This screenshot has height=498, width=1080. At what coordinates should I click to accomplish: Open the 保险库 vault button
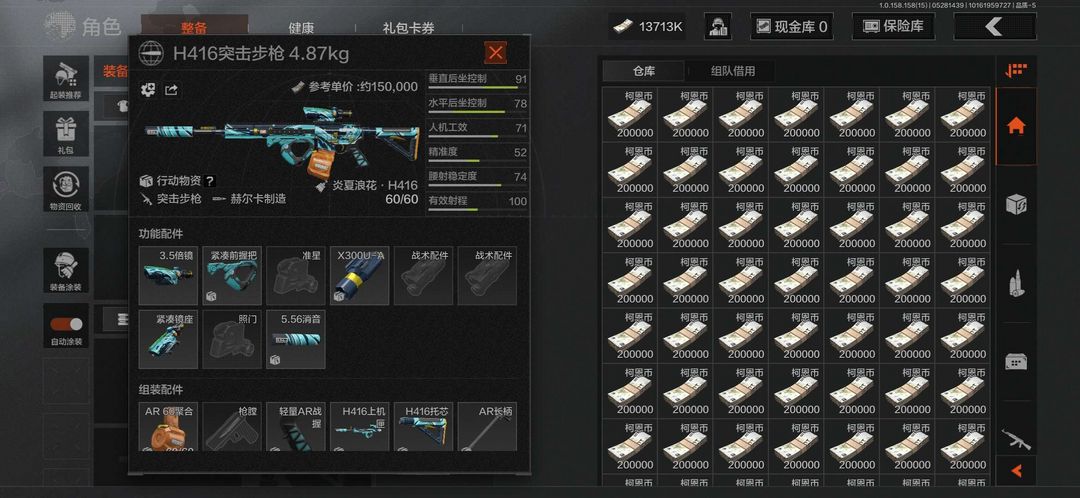(x=897, y=27)
